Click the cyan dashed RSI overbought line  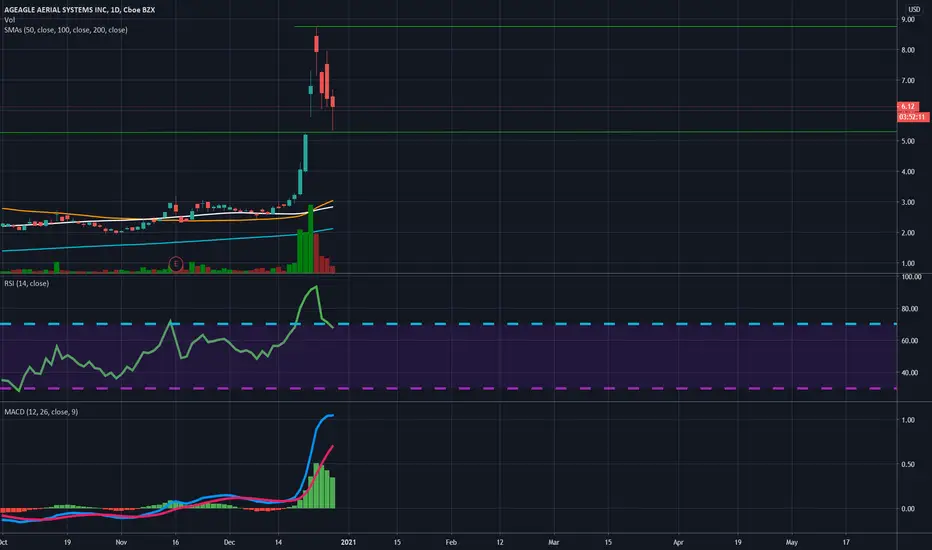tap(448, 324)
